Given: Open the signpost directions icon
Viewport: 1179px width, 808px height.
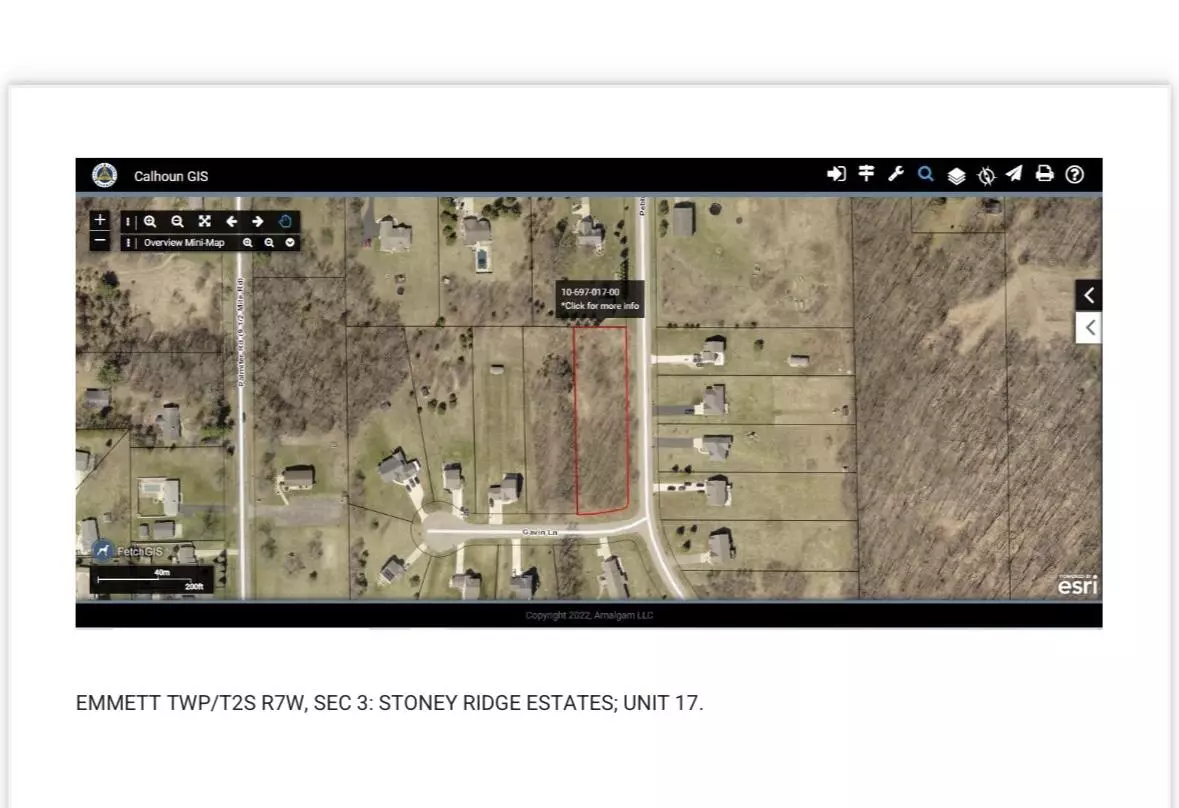Looking at the screenshot, I should pyautogui.click(x=866, y=174).
